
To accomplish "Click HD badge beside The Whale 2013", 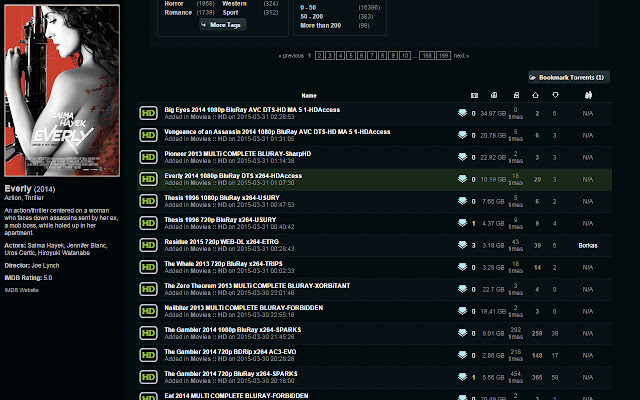I will click(x=148, y=267).
